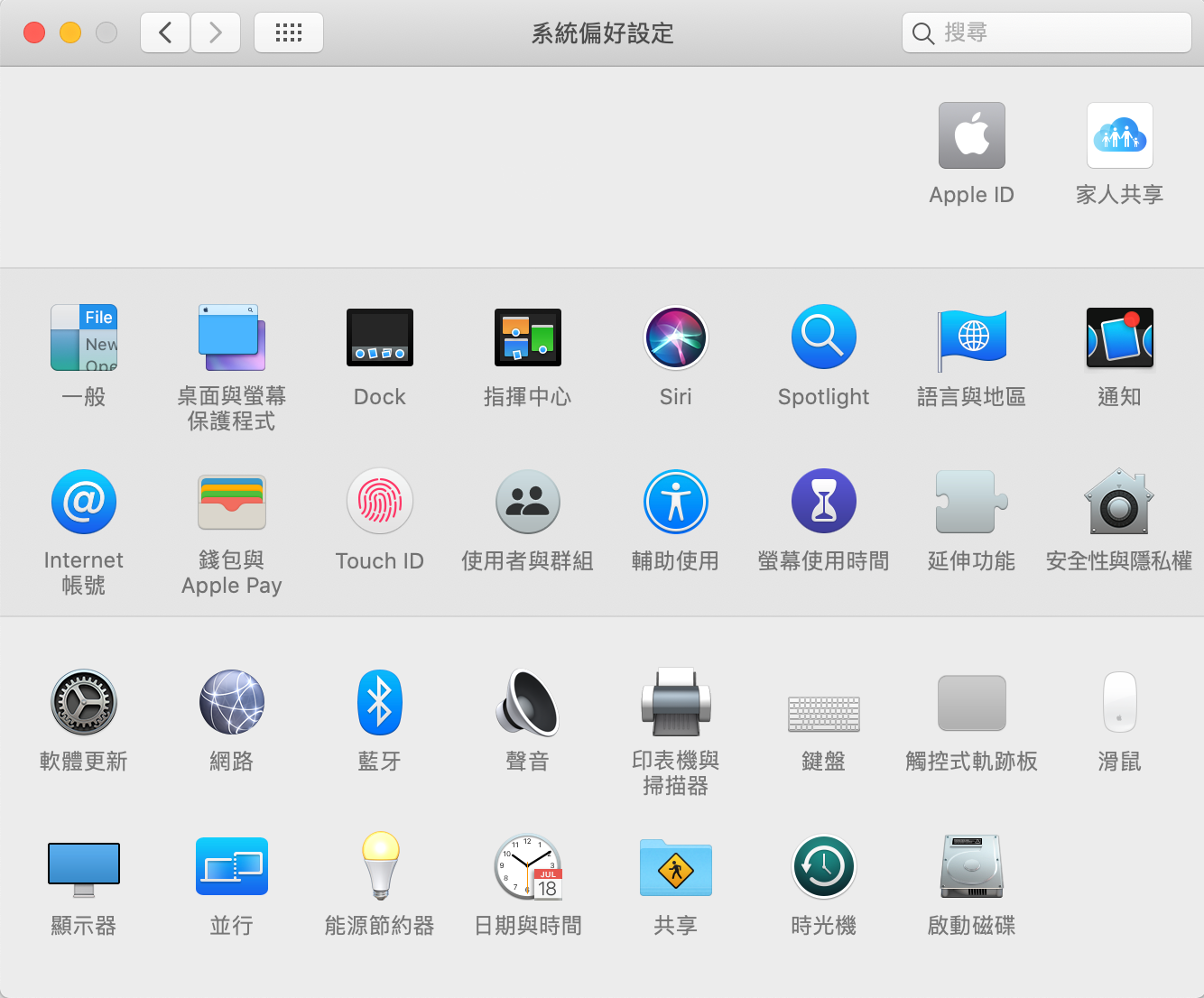
Task: Open 使用者與群組 preferences
Action: point(528,502)
